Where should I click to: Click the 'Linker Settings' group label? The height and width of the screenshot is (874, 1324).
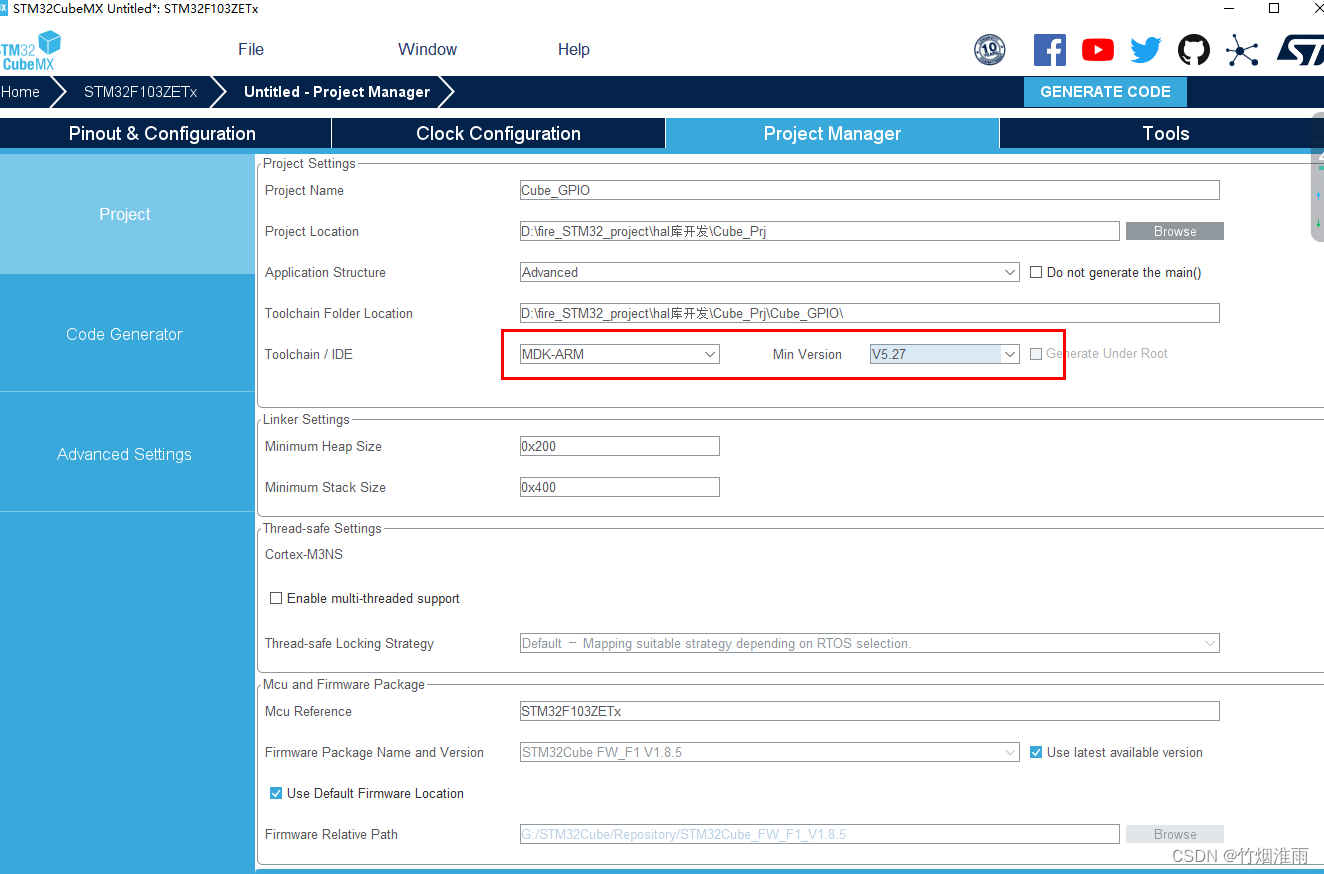click(x=306, y=419)
